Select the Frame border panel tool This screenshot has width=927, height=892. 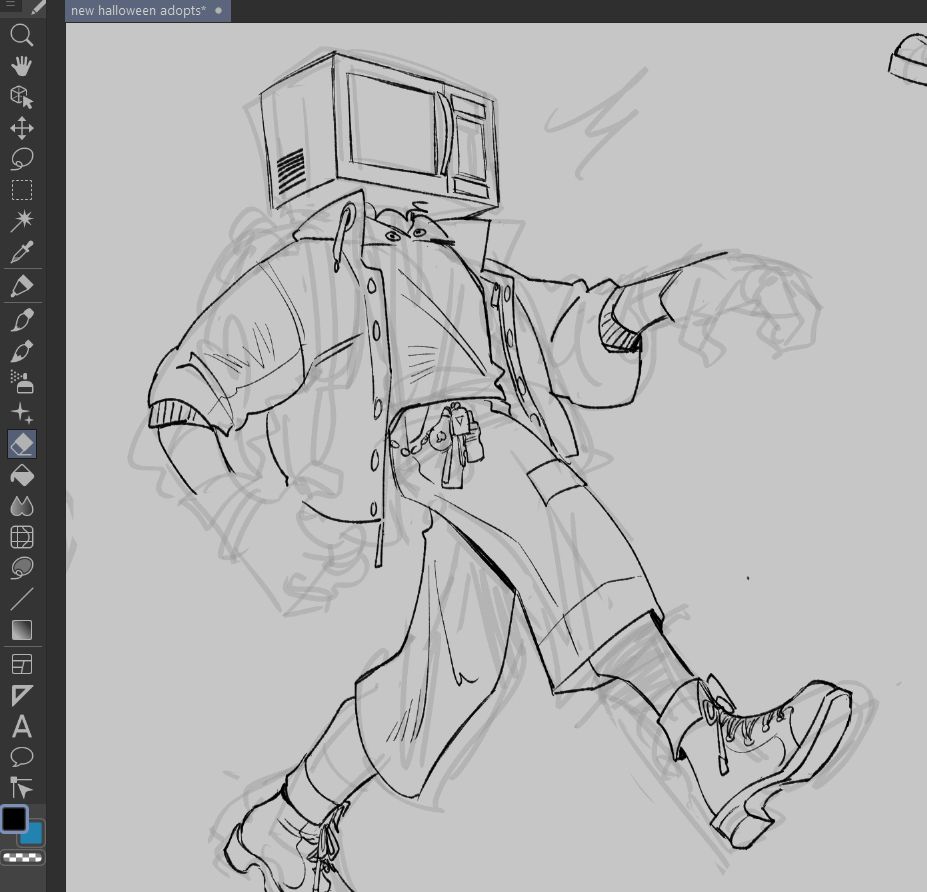tap(22, 664)
